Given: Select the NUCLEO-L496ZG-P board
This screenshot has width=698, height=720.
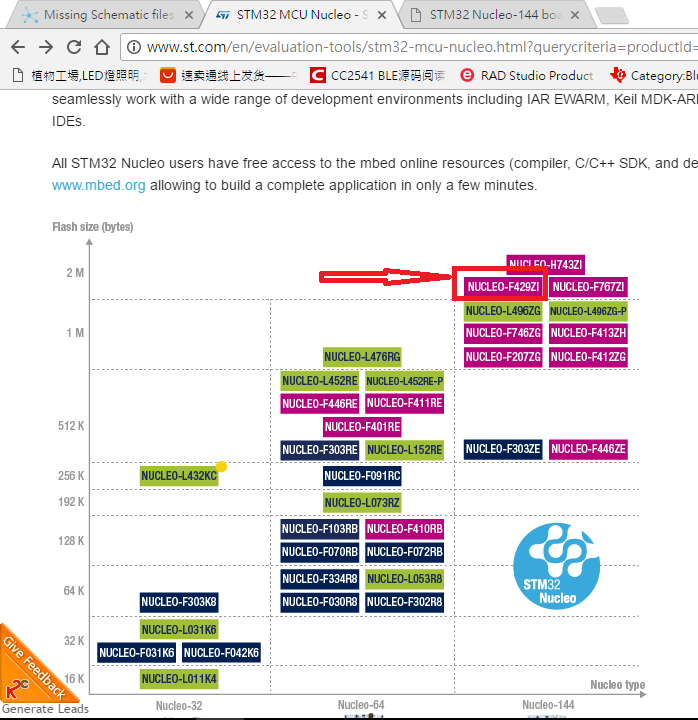Looking at the screenshot, I should point(588,311).
